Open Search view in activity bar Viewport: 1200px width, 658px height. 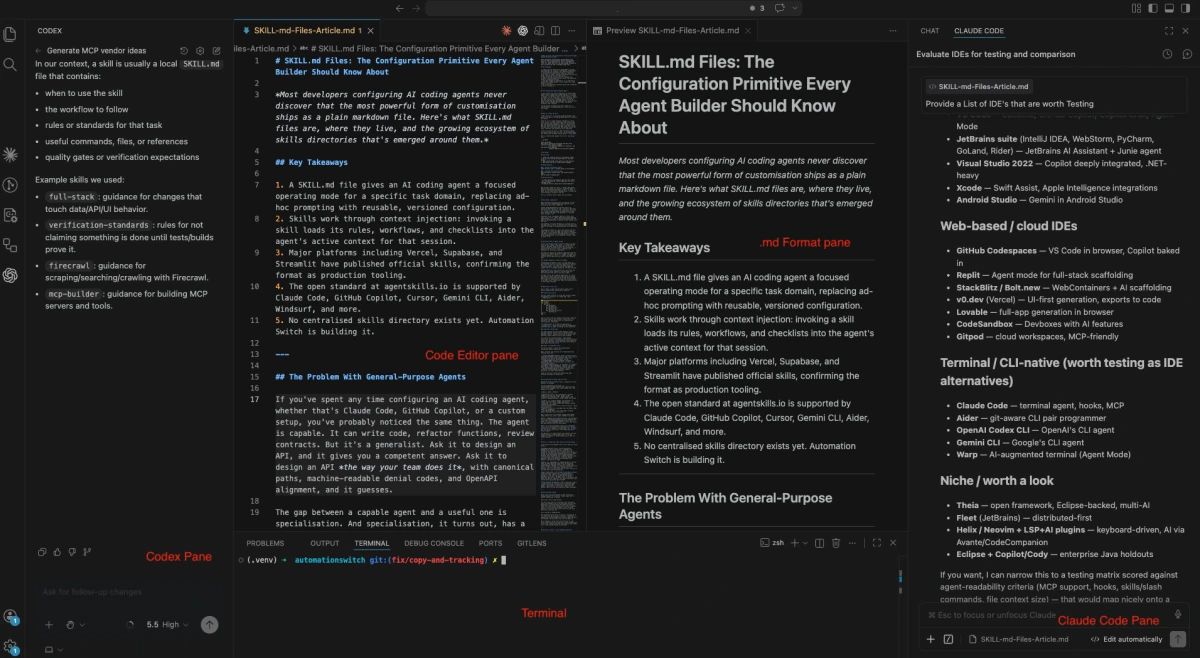(10, 64)
